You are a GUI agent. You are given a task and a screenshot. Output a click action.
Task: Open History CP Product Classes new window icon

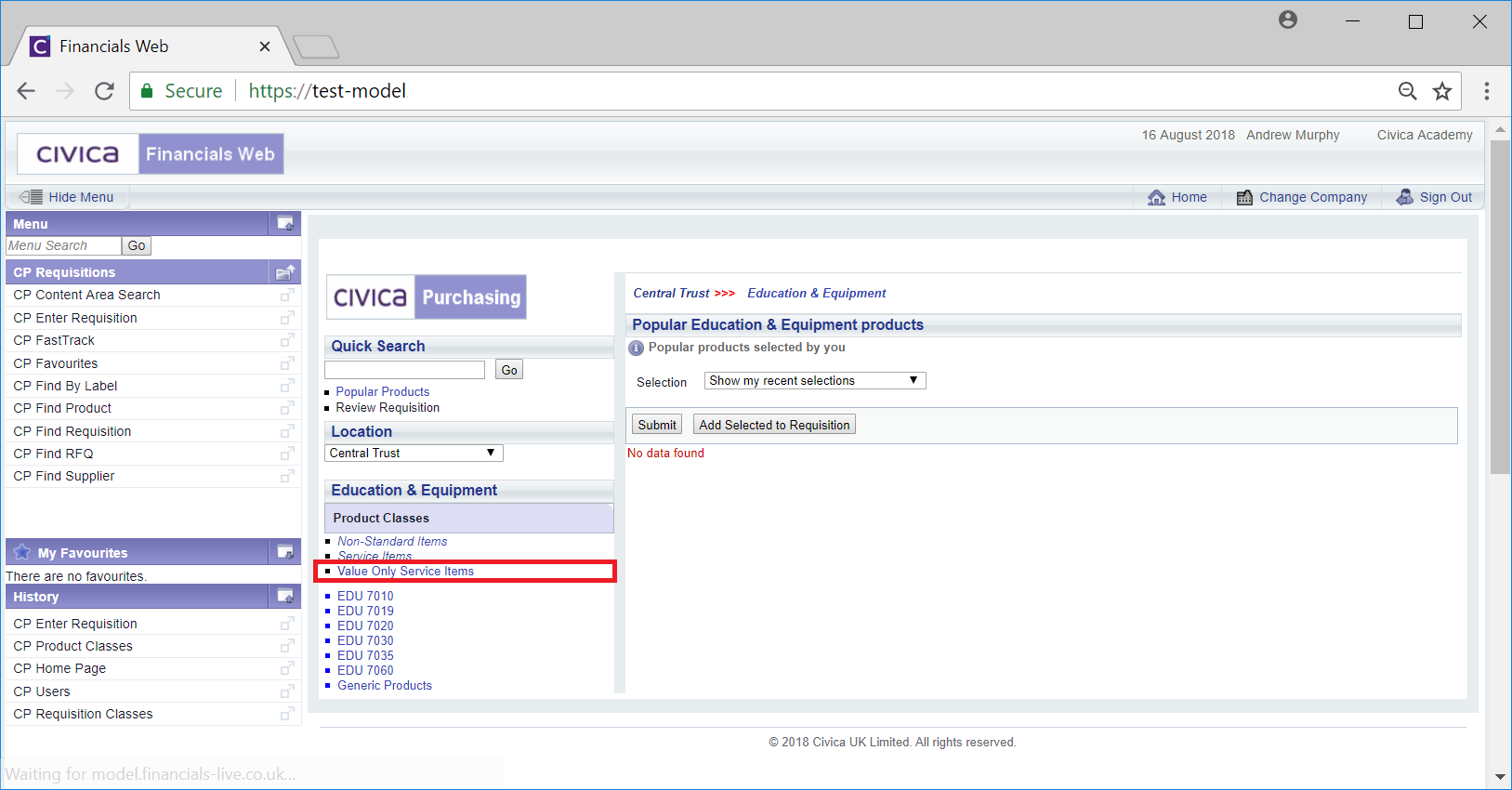coord(287,646)
